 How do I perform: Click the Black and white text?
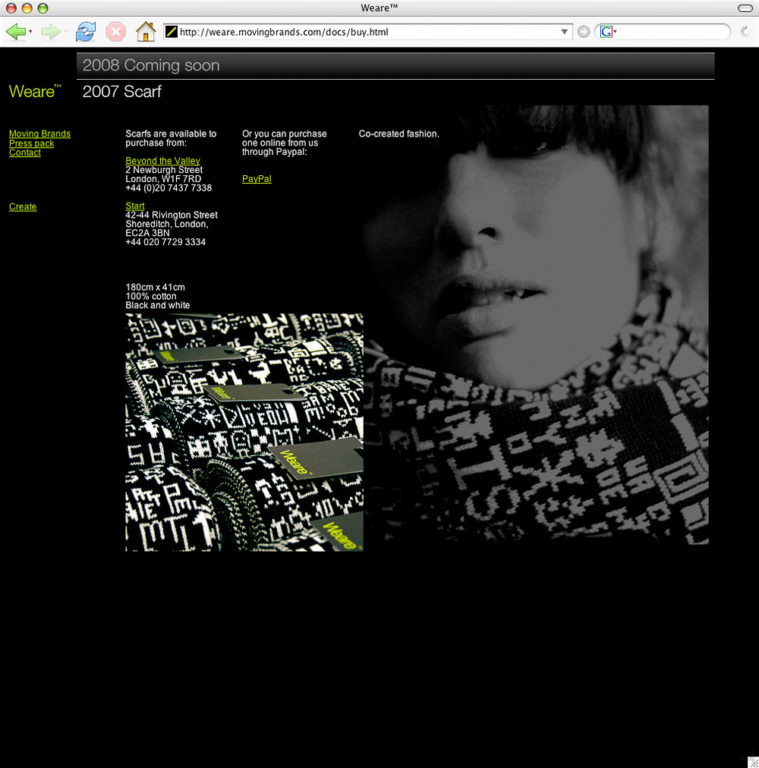tap(158, 305)
